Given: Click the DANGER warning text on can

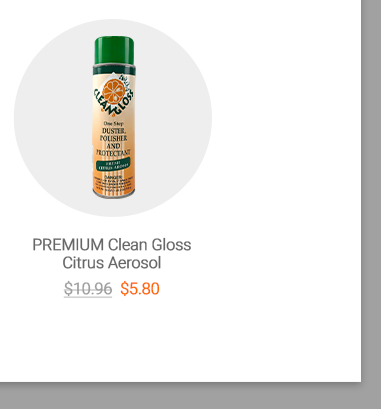Looking at the screenshot, I should coord(113,177).
